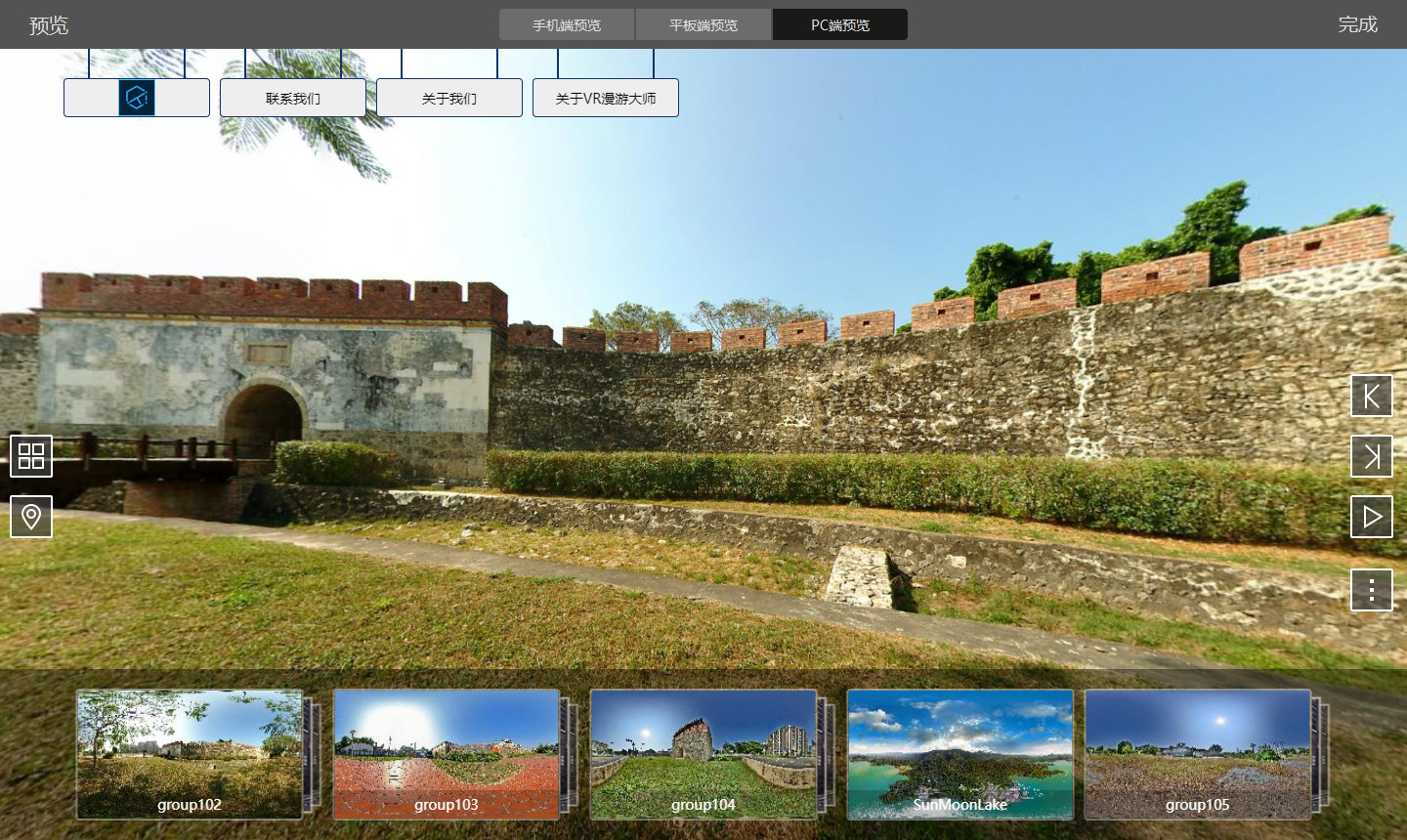Open the SunMoonLake scene thumbnail

(960, 754)
